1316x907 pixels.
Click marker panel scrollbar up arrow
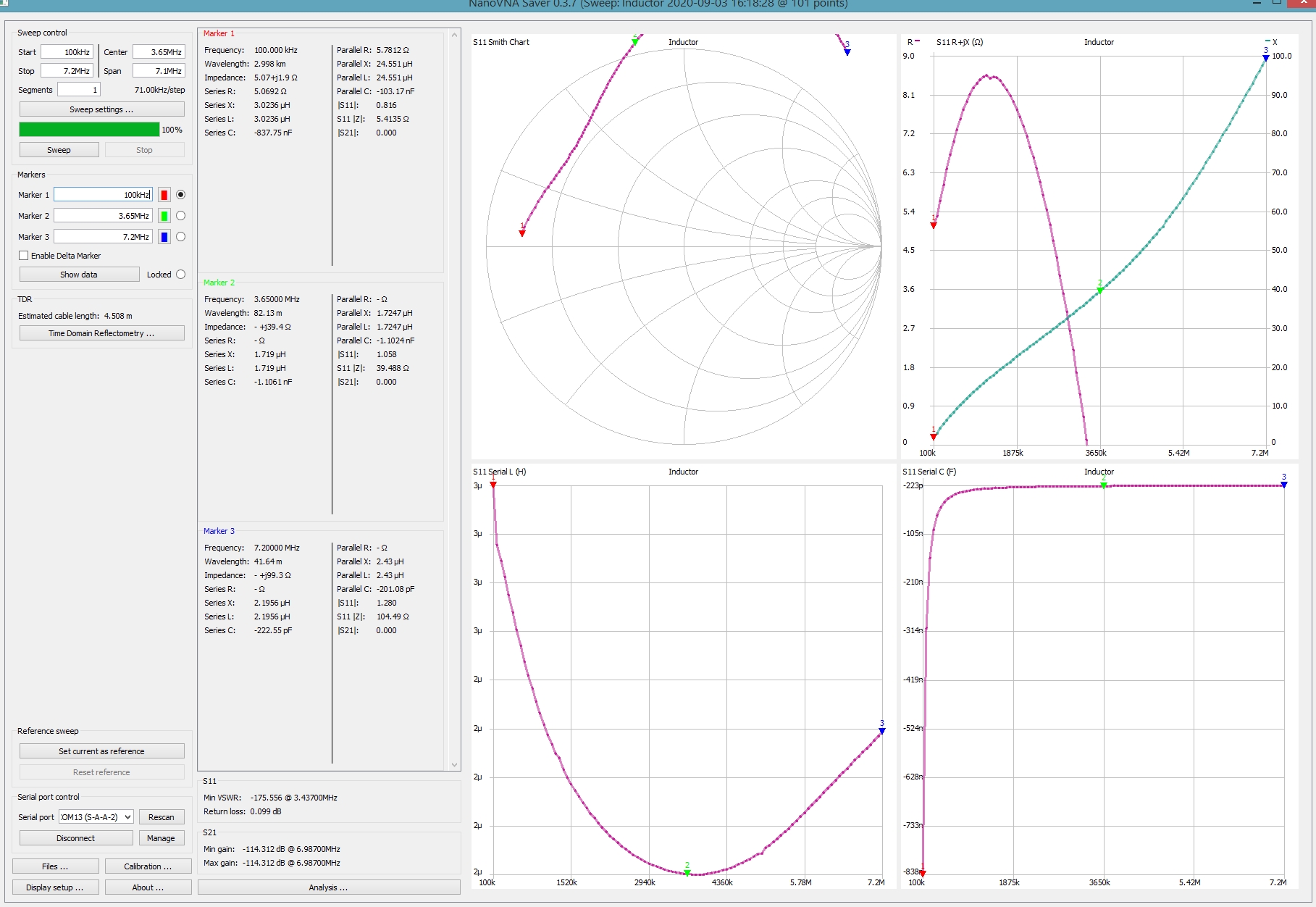(x=455, y=34)
